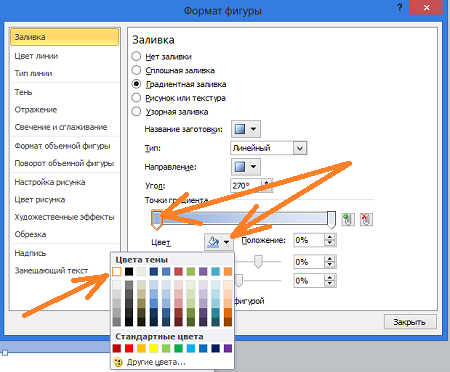Choose Другие цвета option
This screenshot has width=450, height=372.
pos(156,362)
